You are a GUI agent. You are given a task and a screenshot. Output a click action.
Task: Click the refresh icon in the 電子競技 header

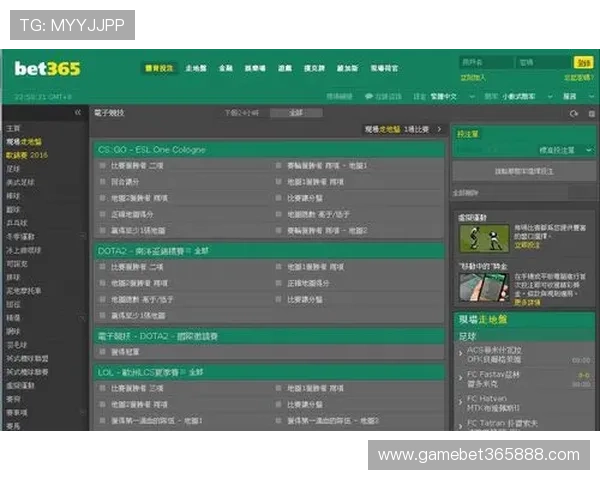pyautogui.click(x=574, y=114)
